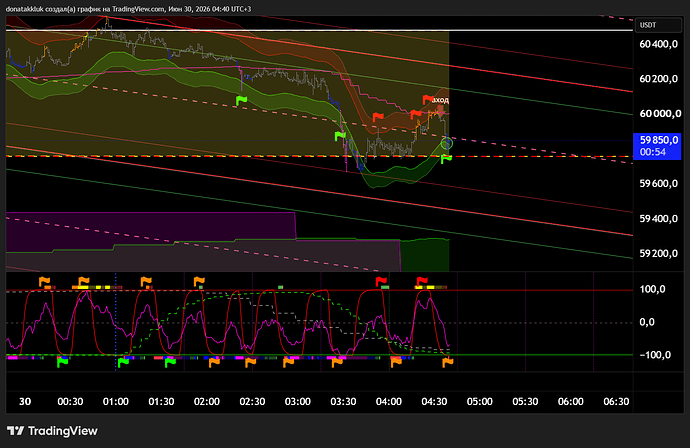Screen dimensions: 690x448
Task: Click the green circle marker on the latest candle
Action: click(447, 143)
